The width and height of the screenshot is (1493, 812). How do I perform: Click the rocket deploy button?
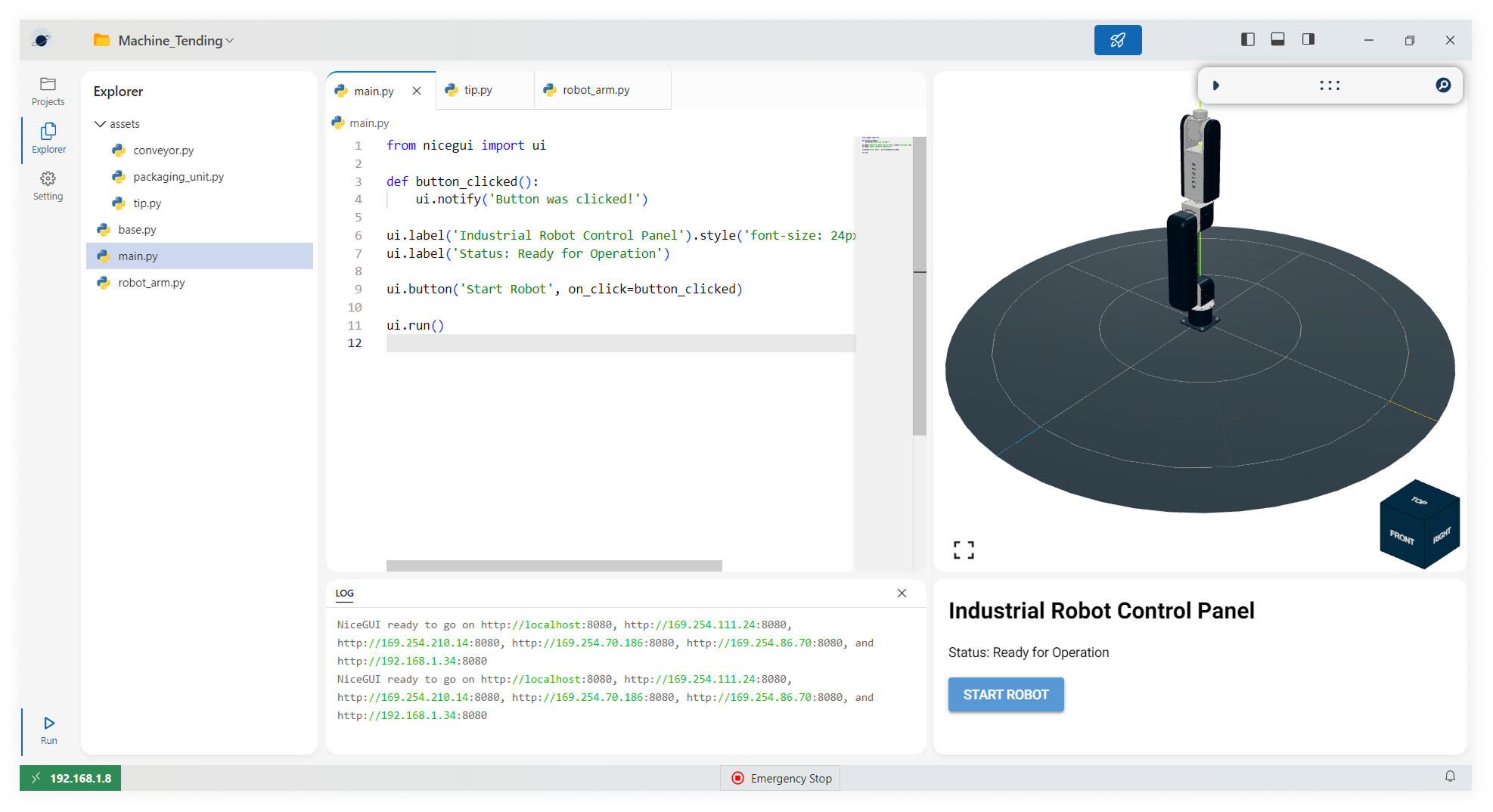coord(1117,40)
